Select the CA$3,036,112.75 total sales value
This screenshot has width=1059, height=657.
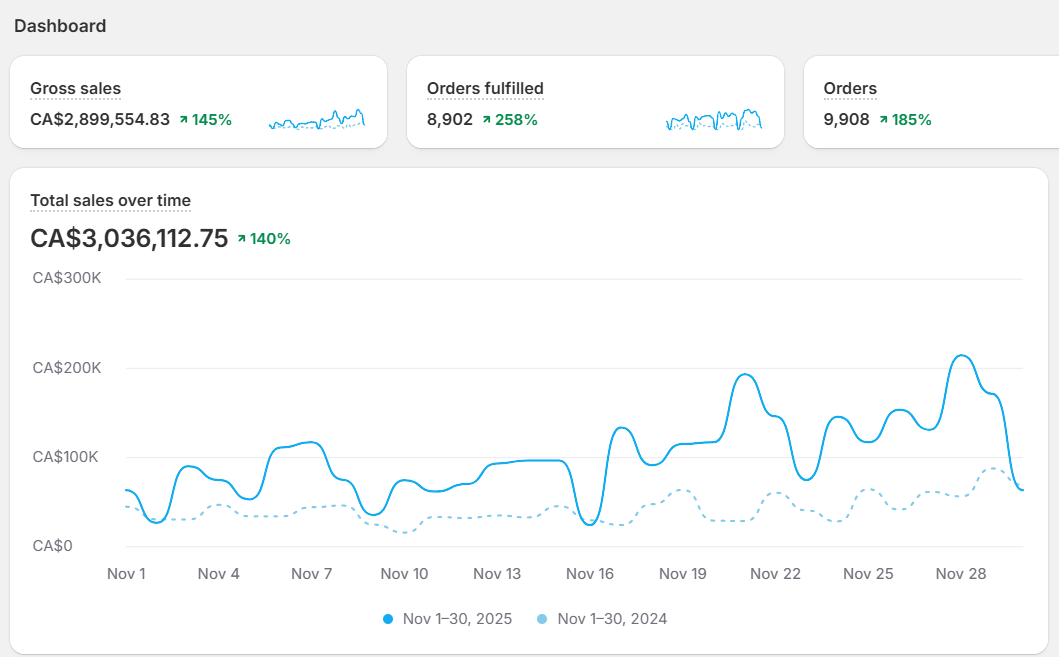pos(129,239)
